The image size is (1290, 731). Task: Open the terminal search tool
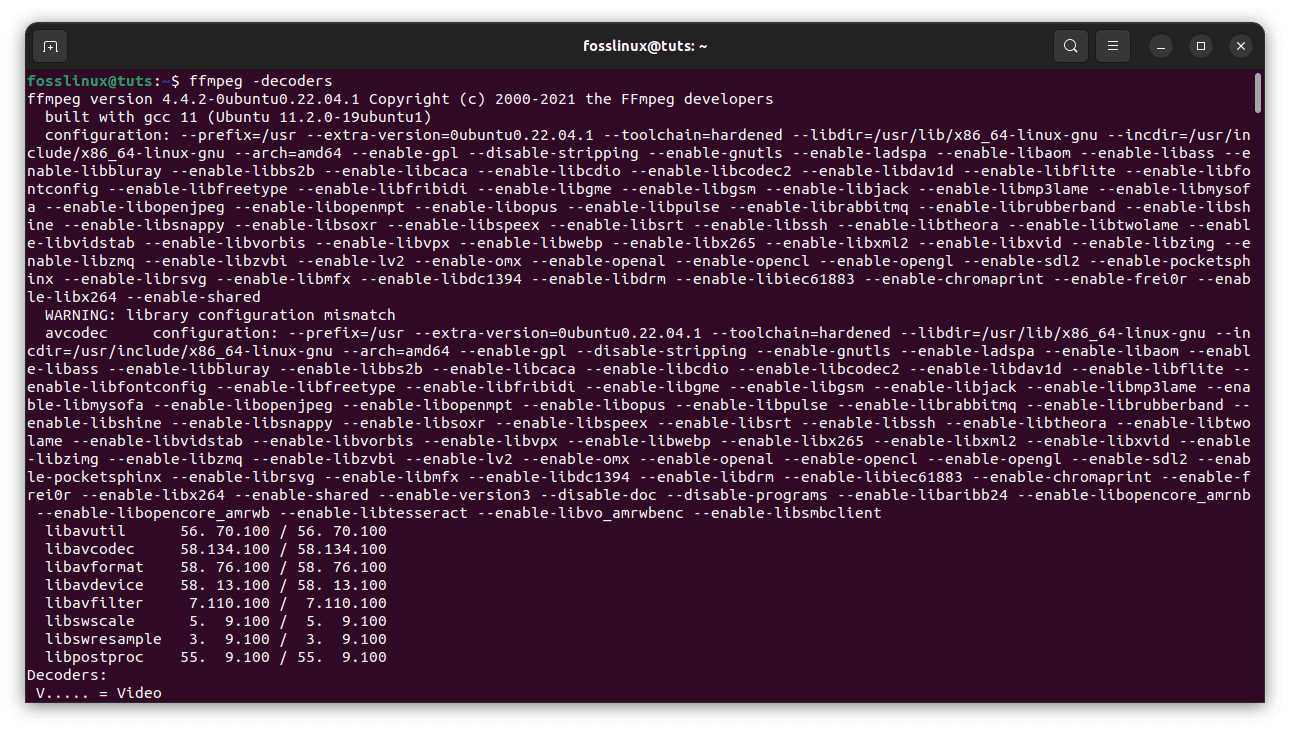[x=1070, y=46]
